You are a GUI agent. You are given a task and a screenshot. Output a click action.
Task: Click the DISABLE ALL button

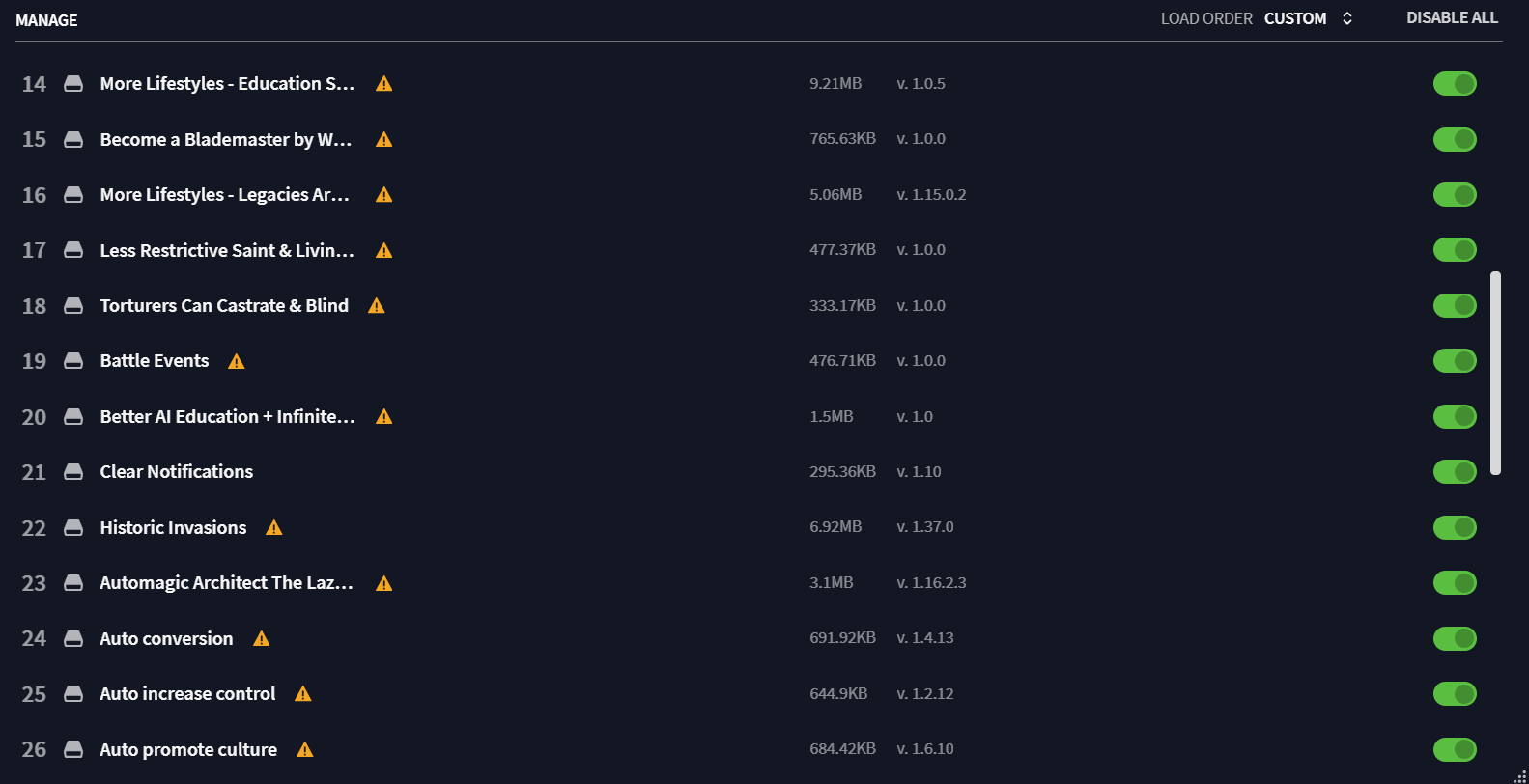pyautogui.click(x=1452, y=18)
